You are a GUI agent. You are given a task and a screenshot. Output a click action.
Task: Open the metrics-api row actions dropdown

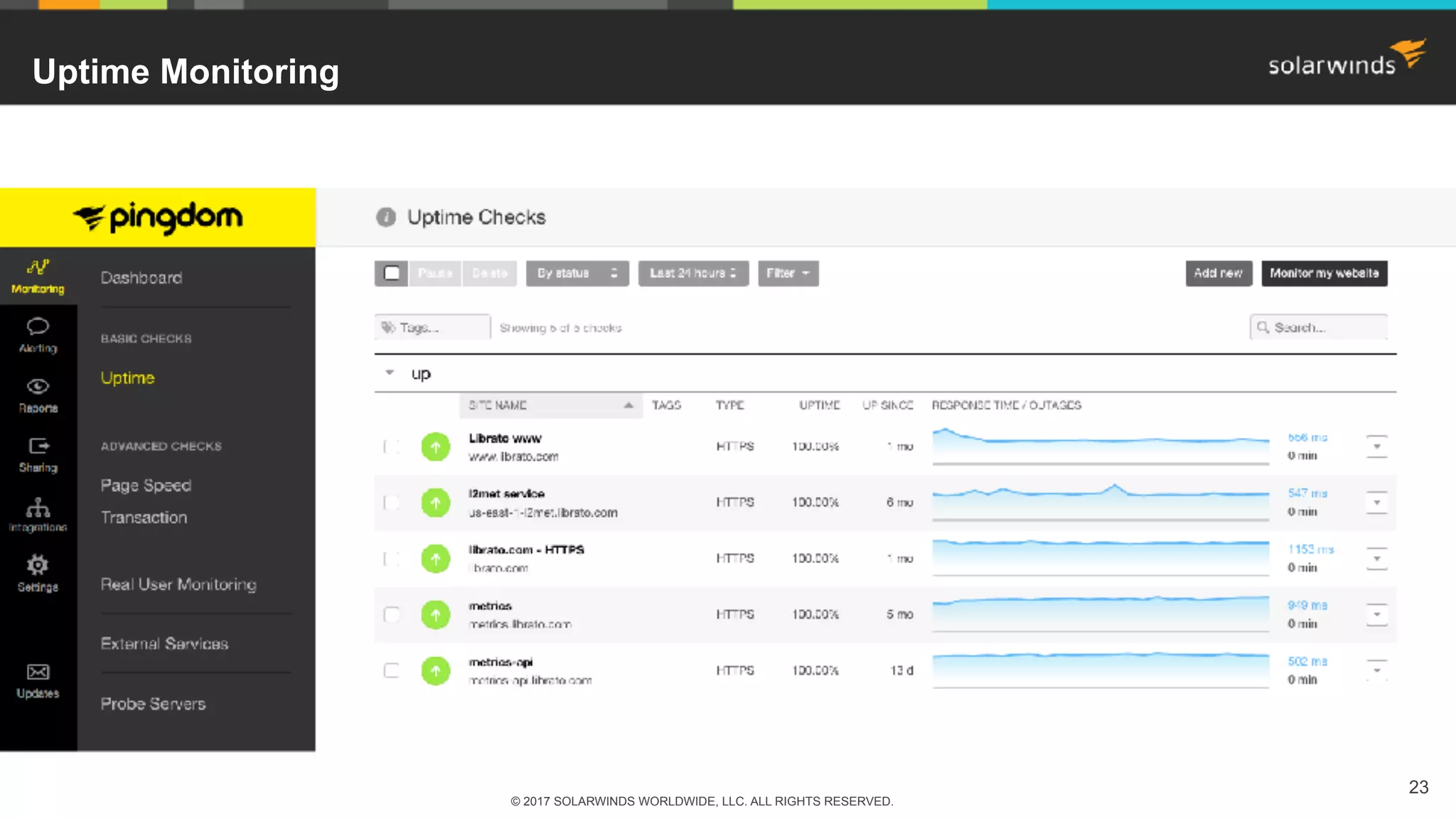(x=1376, y=670)
